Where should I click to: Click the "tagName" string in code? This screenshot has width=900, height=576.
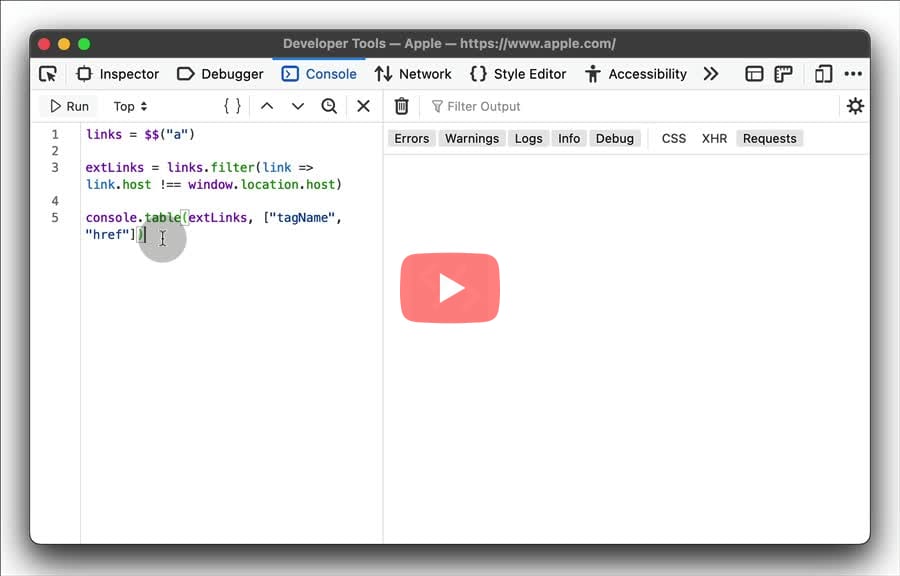pyautogui.click(x=302, y=217)
